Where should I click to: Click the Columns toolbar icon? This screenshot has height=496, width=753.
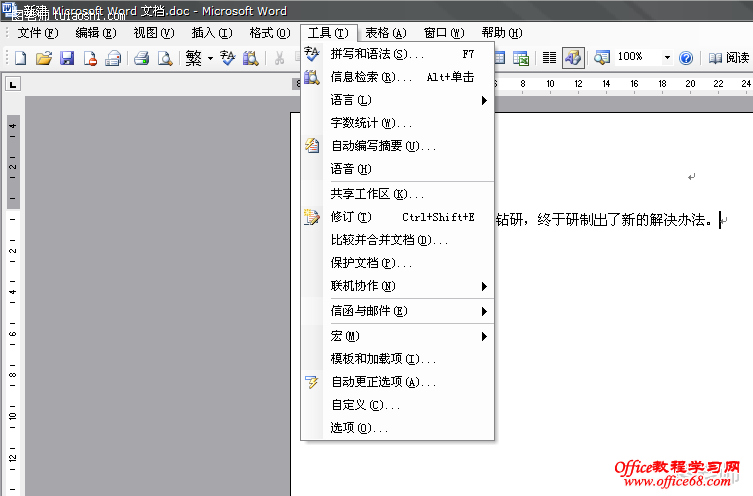click(x=549, y=59)
